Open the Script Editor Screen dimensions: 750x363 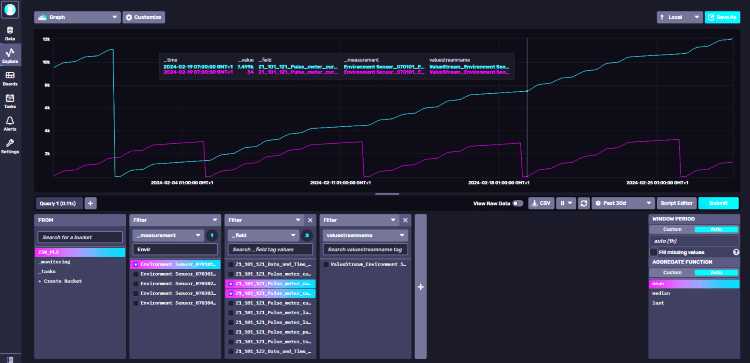[x=676, y=203]
